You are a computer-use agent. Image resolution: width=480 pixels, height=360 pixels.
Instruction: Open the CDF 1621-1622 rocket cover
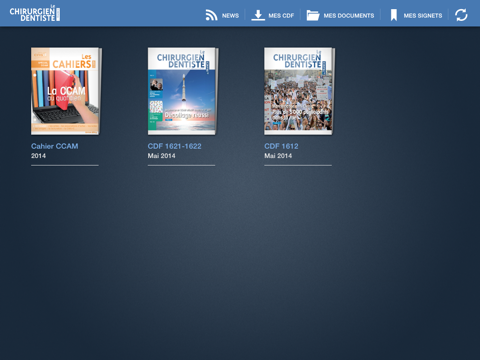183,91
